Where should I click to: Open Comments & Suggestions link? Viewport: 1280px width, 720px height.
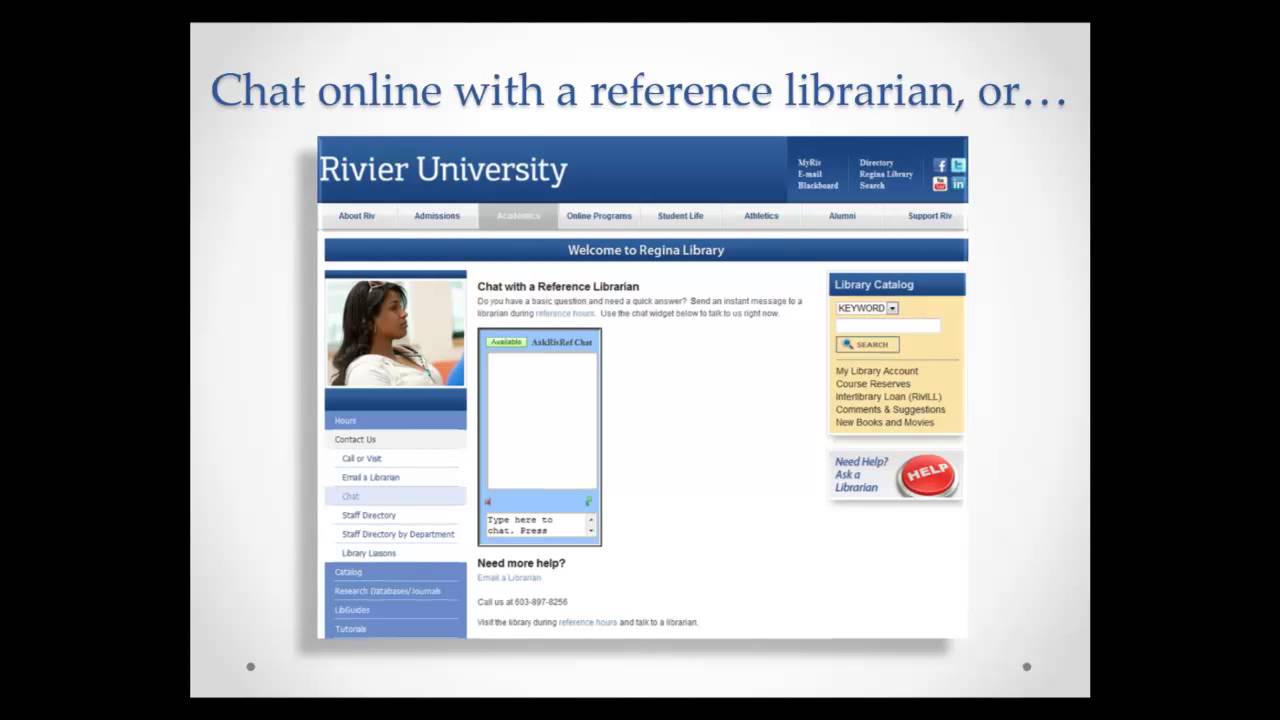(890, 410)
